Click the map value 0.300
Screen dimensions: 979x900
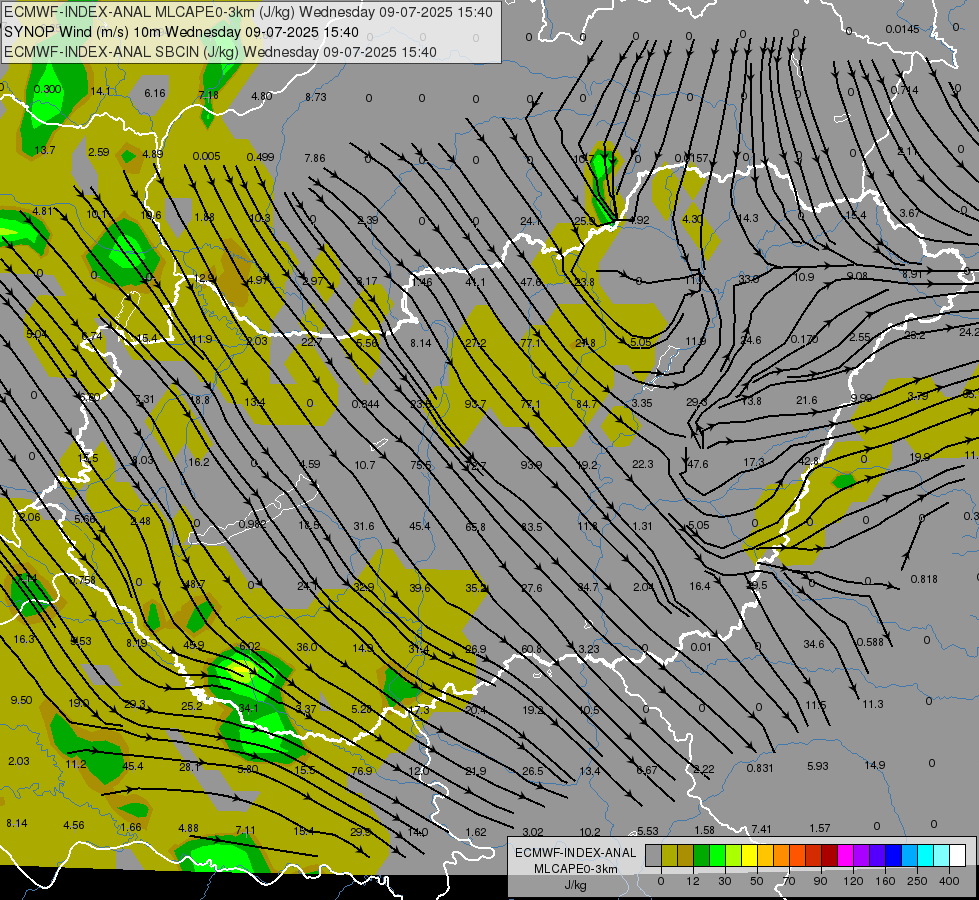click(47, 89)
